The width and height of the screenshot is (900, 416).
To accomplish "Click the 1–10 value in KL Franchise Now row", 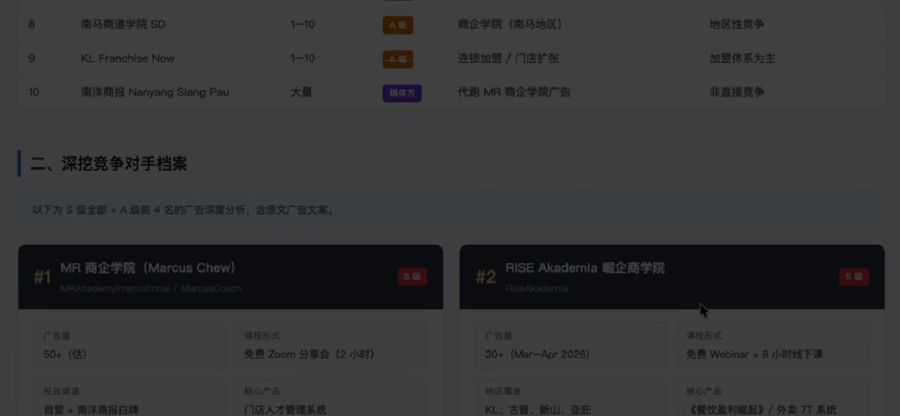I will click(302, 59).
